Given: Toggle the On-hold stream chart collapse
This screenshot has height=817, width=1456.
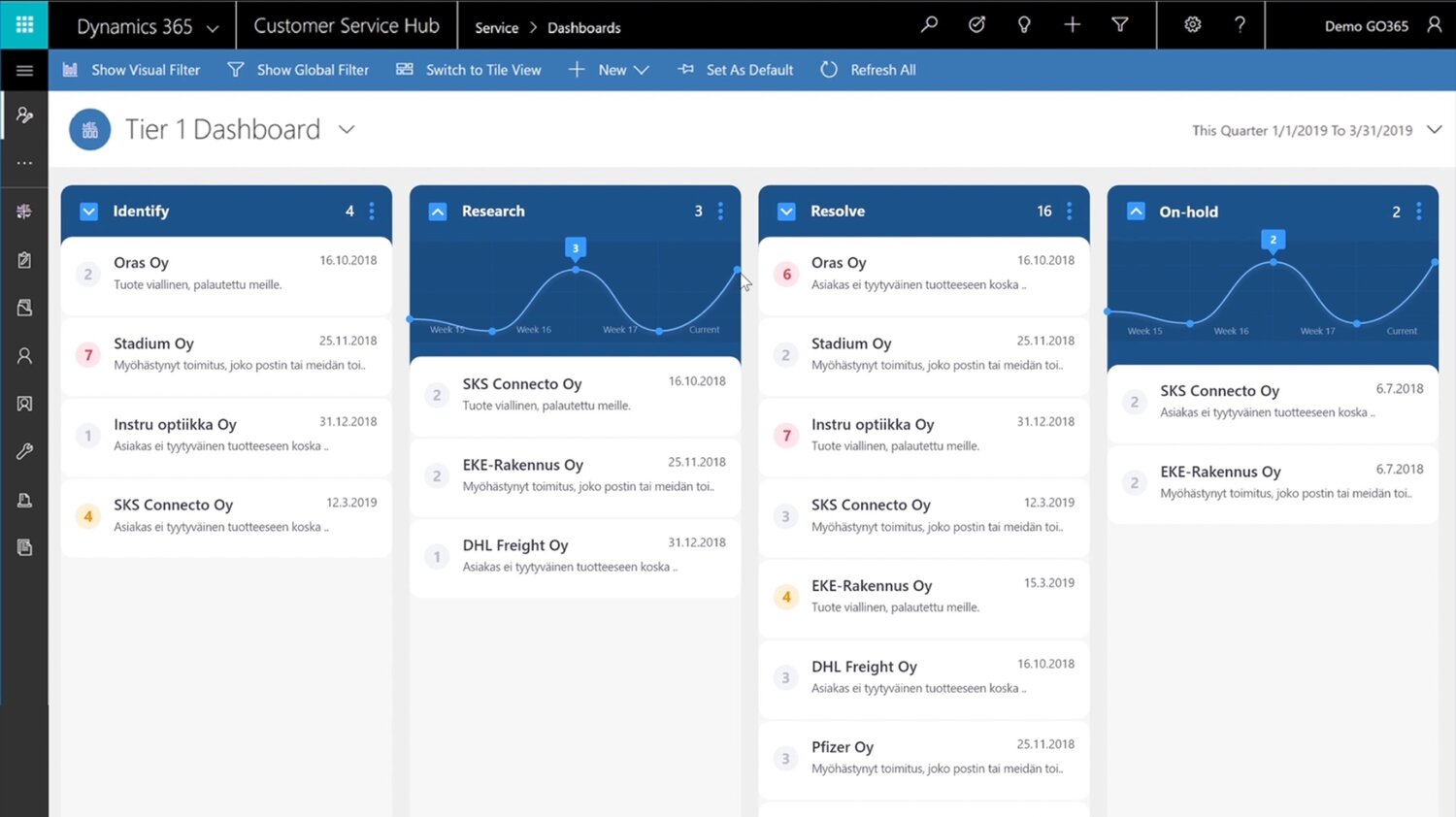Looking at the screenshot, I should pyautogui.click(x=1136, y=211).
